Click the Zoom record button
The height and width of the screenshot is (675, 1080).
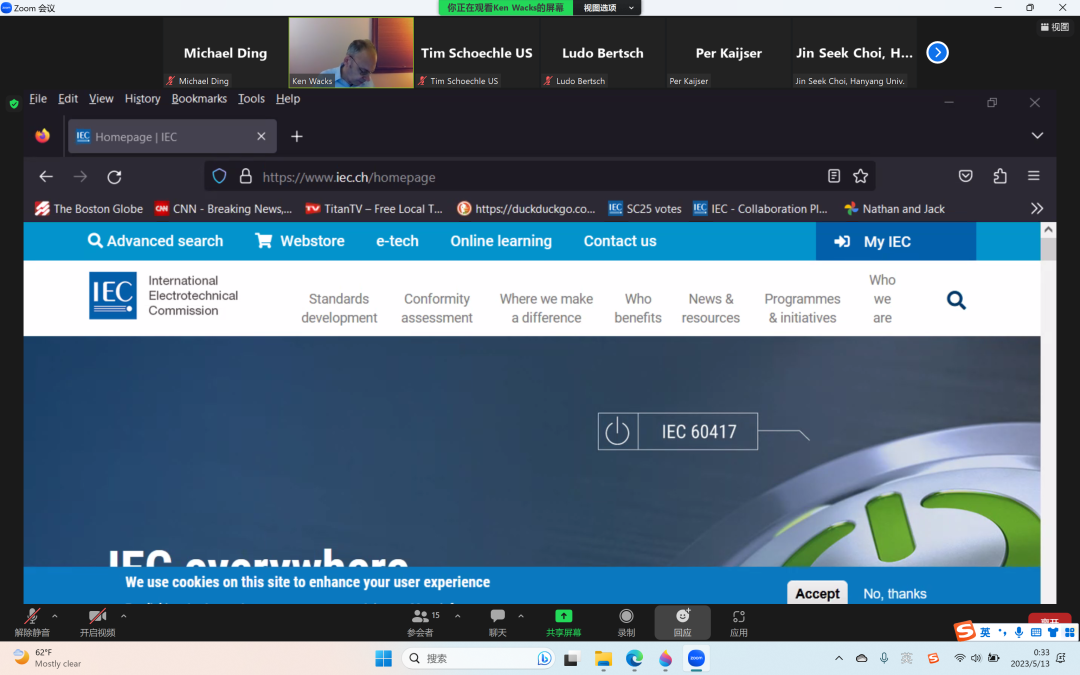[626, 622]
